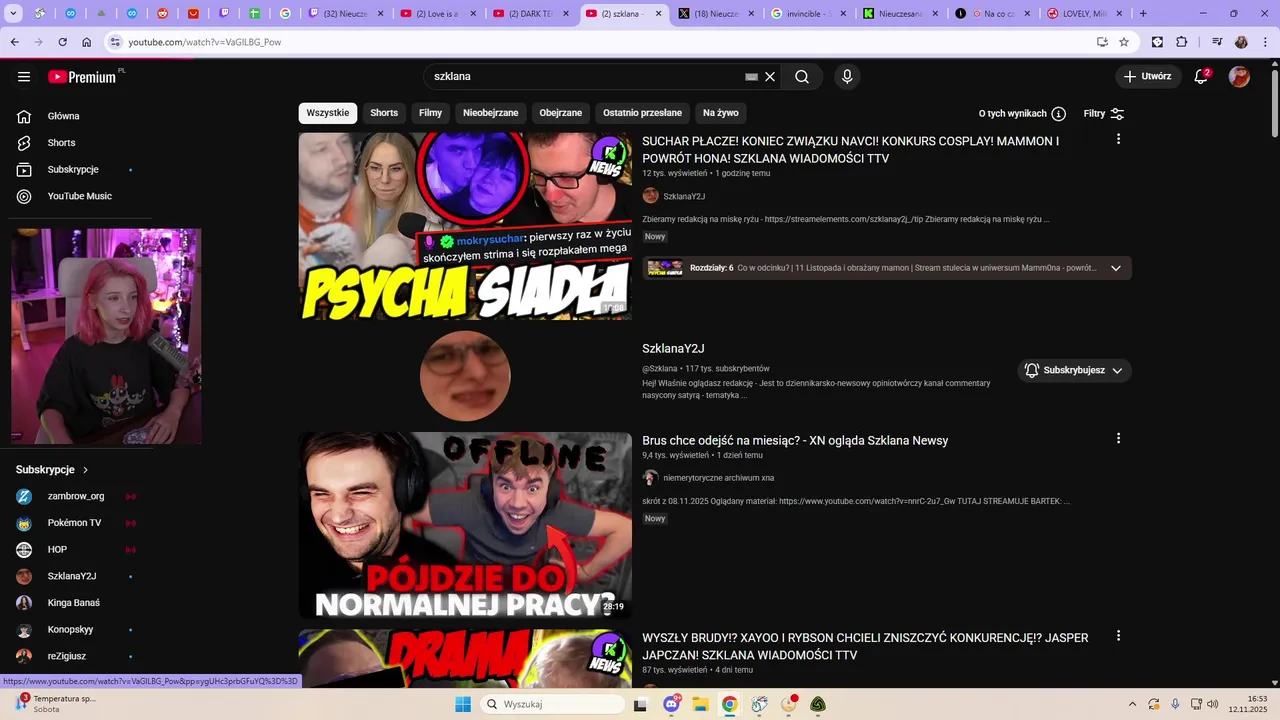
Task: Run search with the magnifier button
Action: click(x=802, y=77)
